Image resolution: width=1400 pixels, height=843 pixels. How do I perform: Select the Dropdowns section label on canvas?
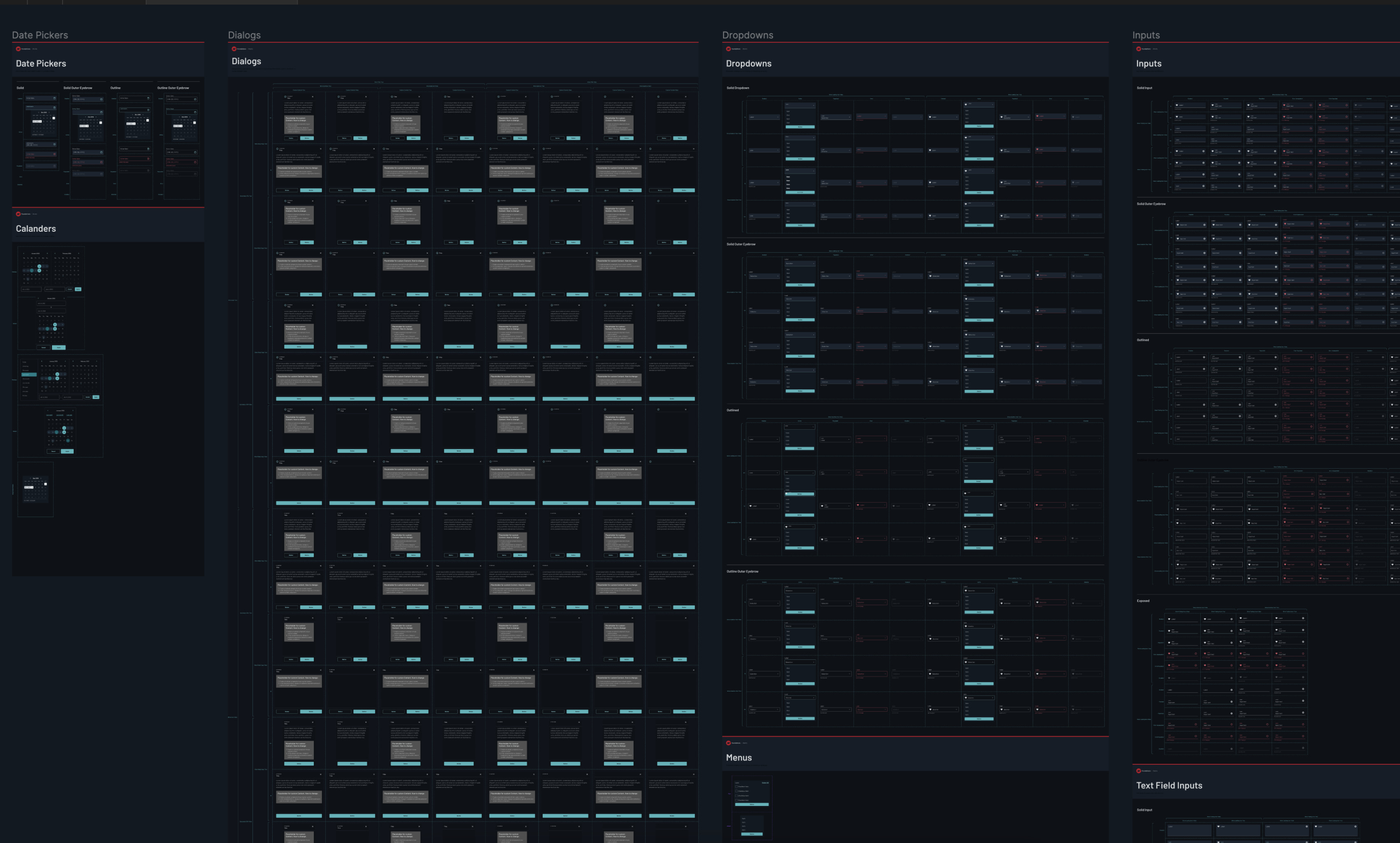click(747, 35)
